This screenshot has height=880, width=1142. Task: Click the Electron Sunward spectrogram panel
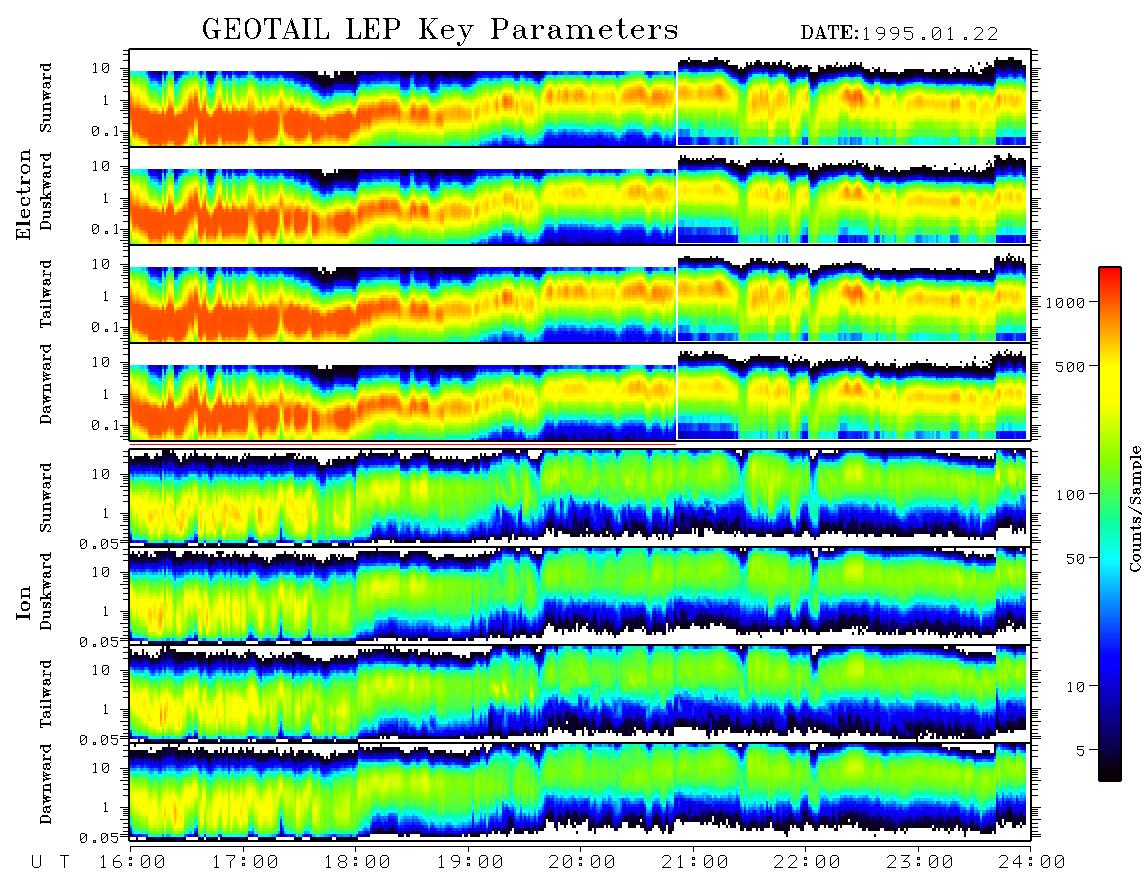coord(580,98)
